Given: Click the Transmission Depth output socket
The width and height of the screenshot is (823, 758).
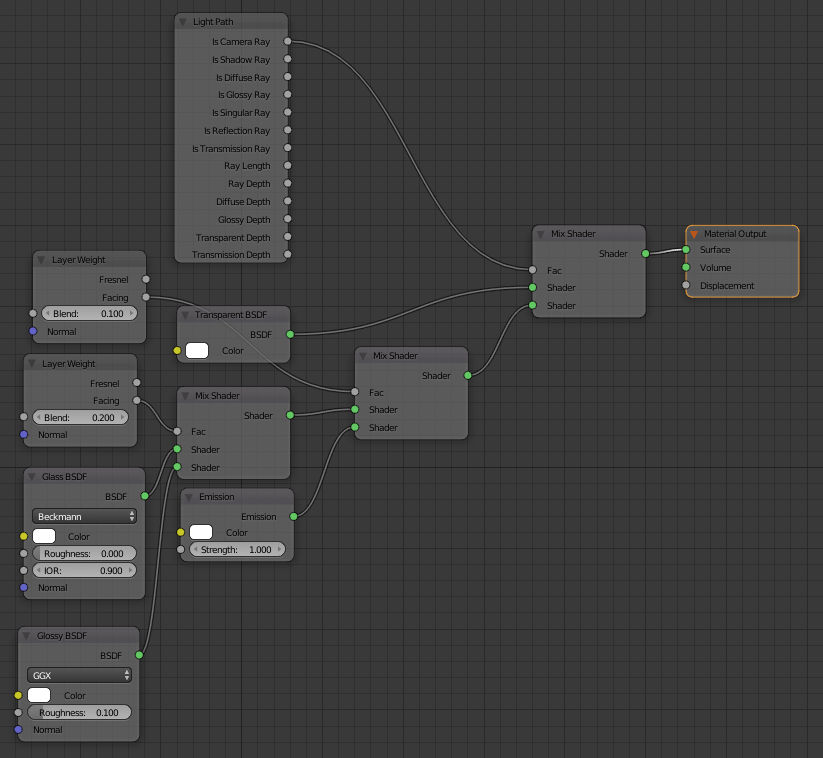Looking at the screenshot, I should [x=288, y=255].
